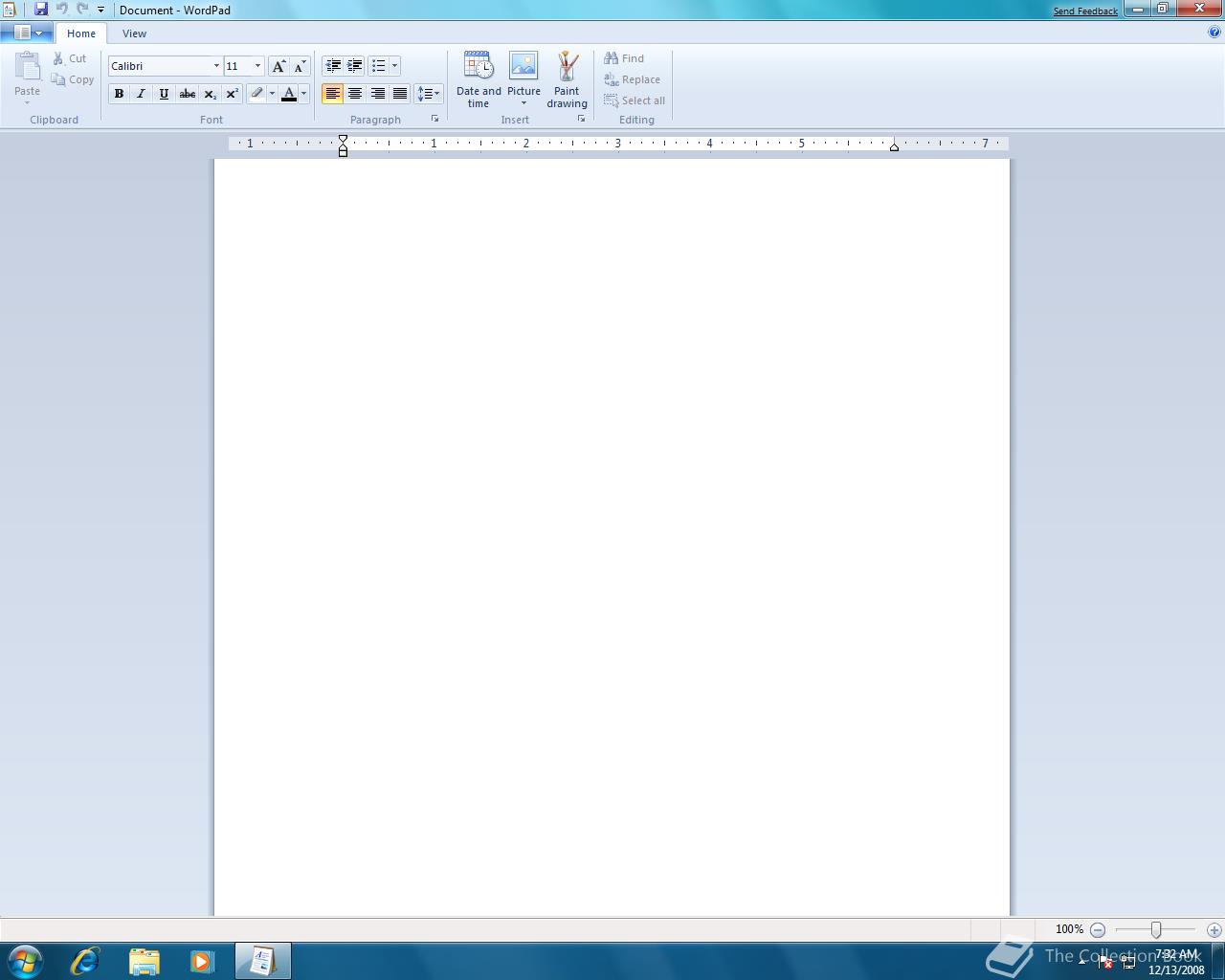Toggle Bold formatting

(119, 94)
